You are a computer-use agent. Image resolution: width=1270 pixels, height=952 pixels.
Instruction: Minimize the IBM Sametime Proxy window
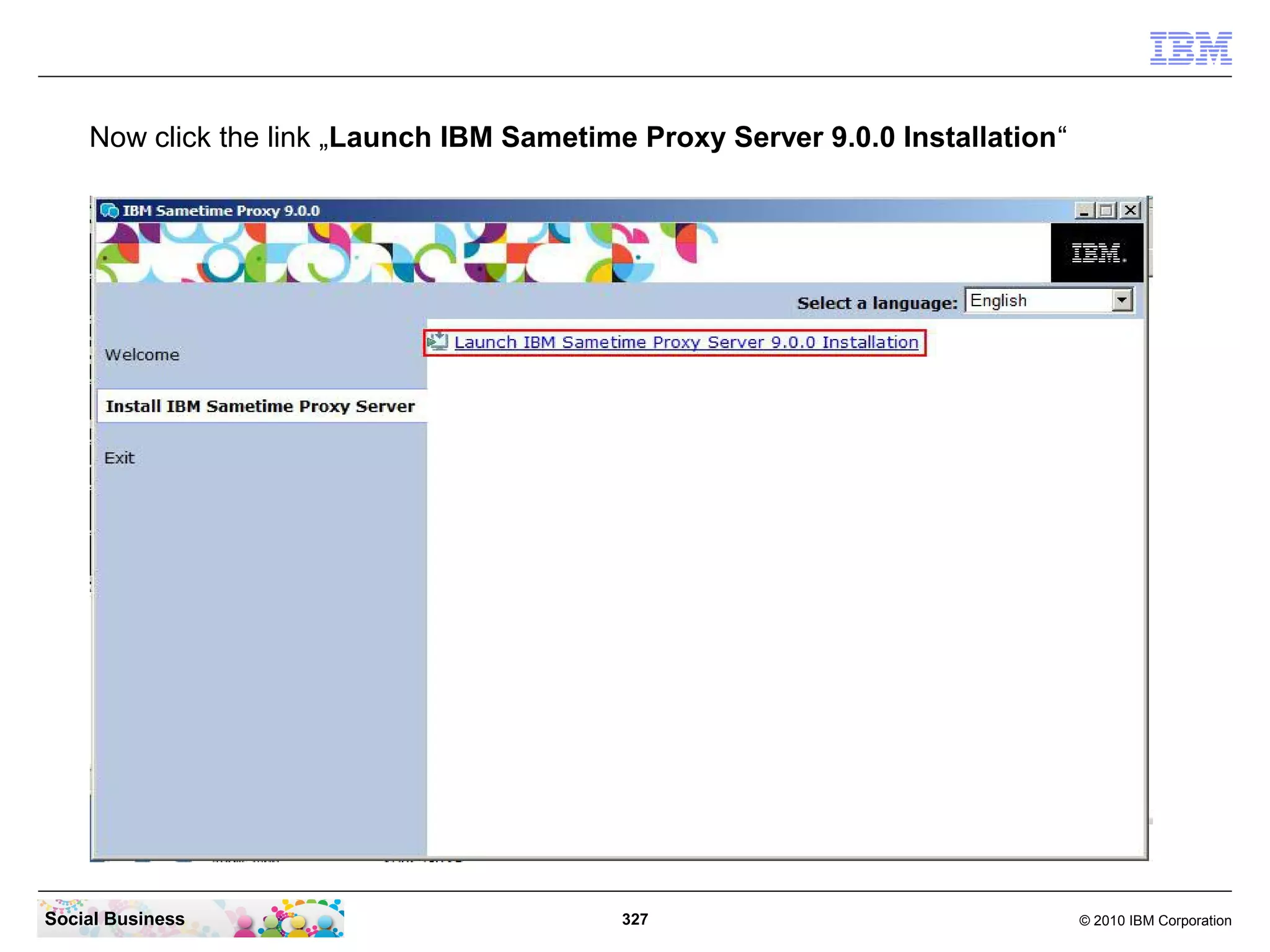(1085, 211)
